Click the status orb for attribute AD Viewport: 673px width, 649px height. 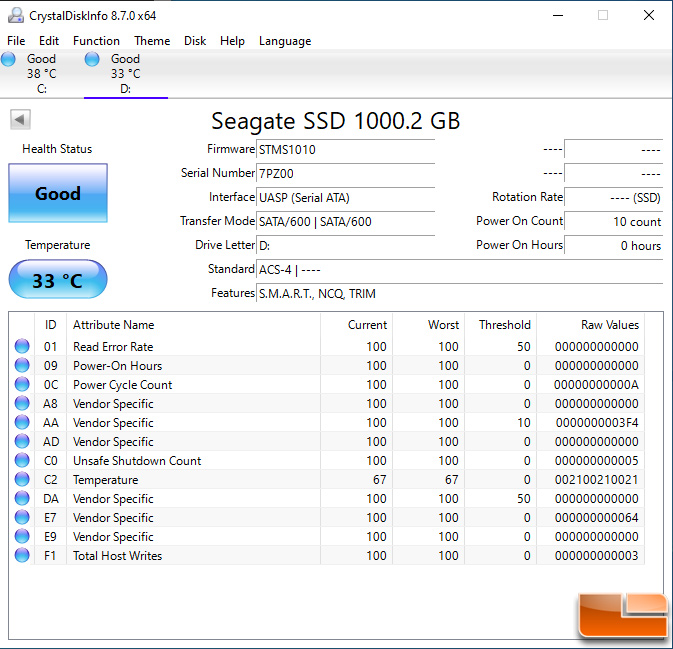pyautogui.click(x=22, y=441)
